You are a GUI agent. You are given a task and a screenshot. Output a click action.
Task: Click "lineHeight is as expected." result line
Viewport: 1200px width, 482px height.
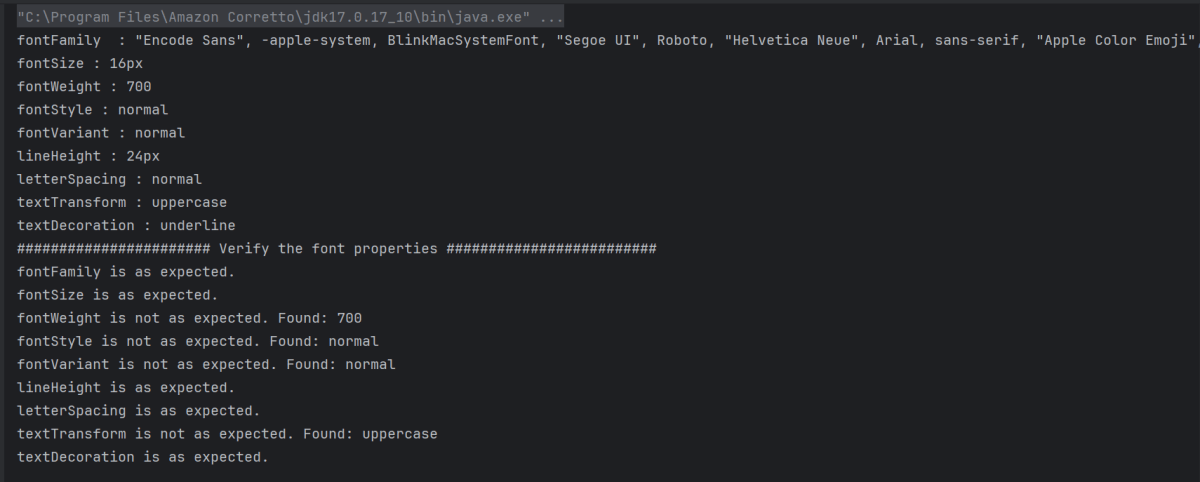pyautogui.click(x=126, y=387)
